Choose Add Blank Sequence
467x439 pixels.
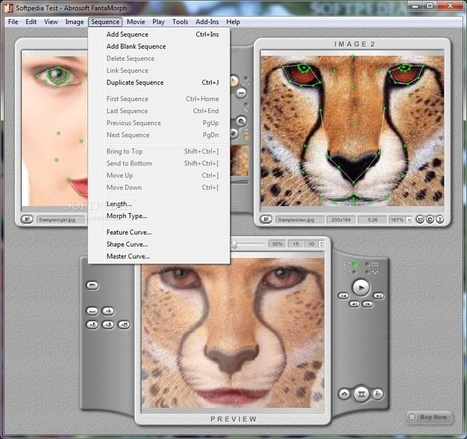[x=159, y=47]
